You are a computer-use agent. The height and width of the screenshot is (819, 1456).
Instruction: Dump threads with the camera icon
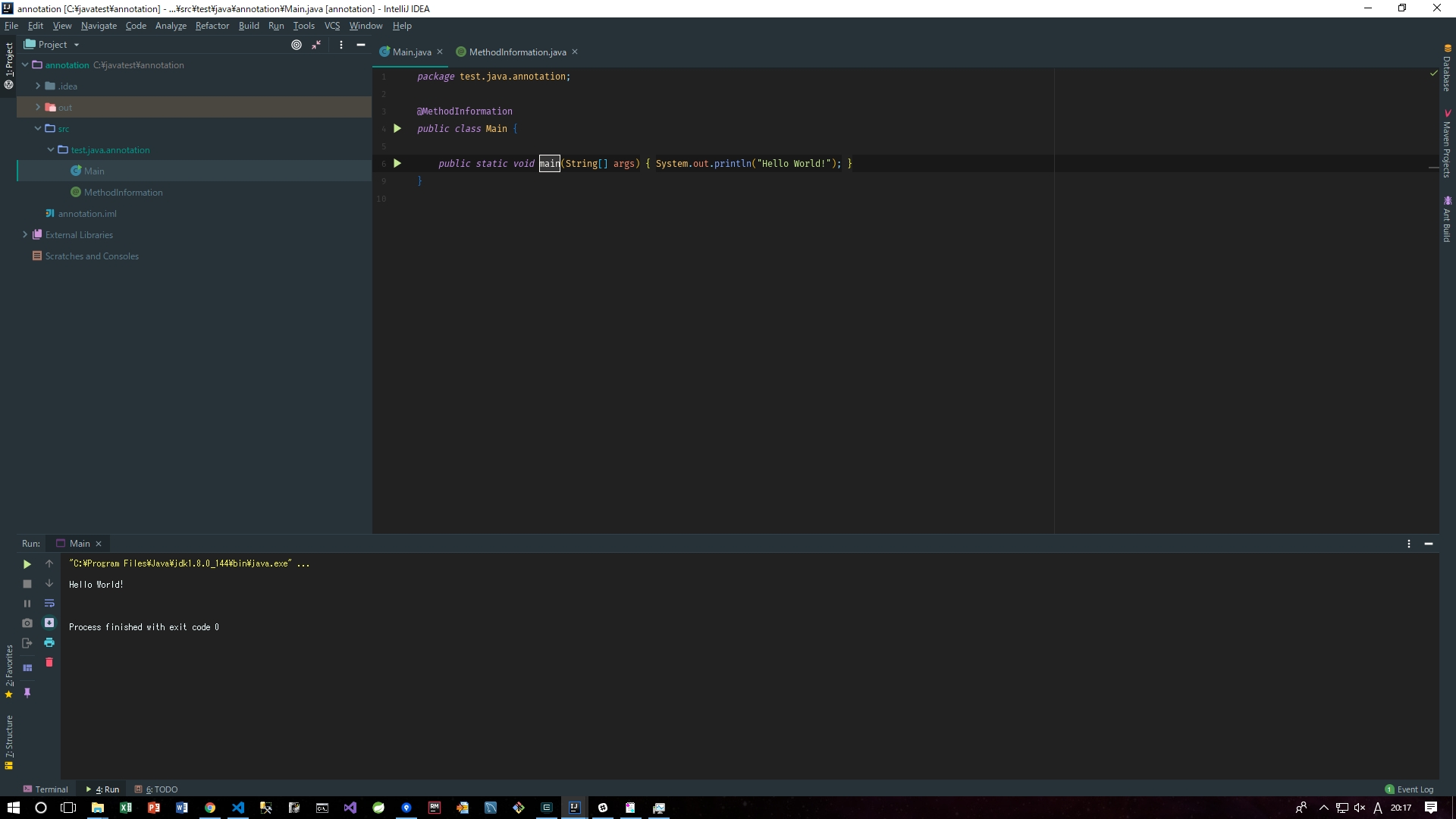(x=27, y=623)
